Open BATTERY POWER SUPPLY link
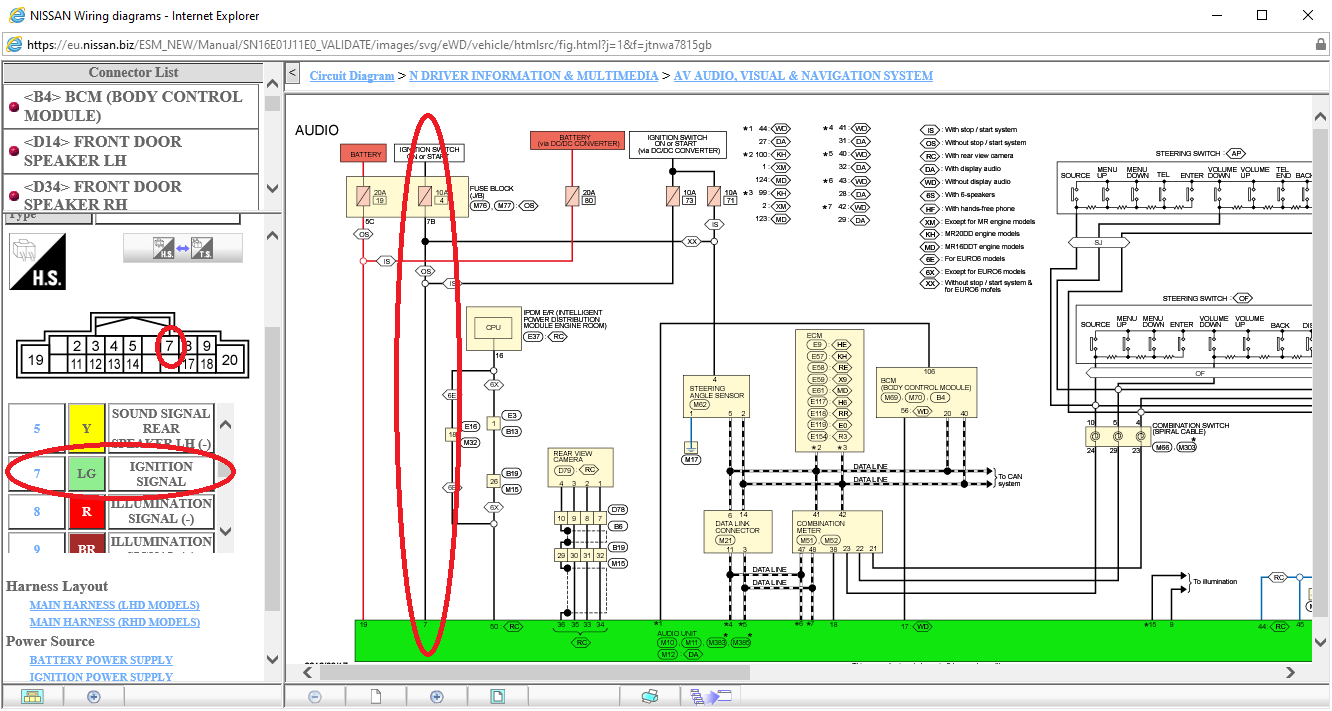 101,660
